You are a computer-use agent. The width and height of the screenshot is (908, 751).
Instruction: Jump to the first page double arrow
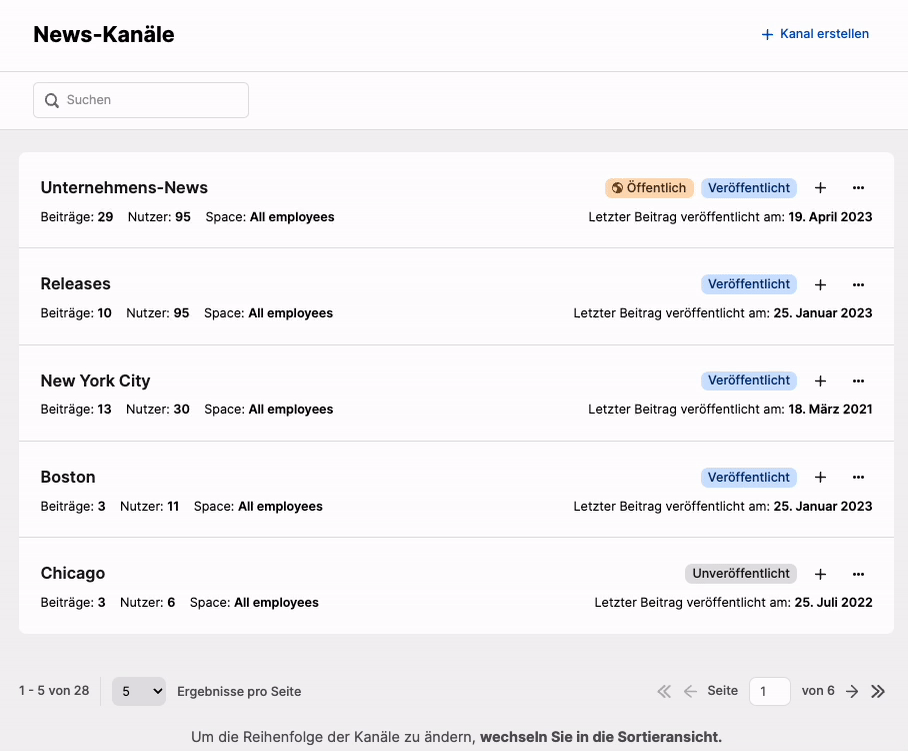coord(664,691)
